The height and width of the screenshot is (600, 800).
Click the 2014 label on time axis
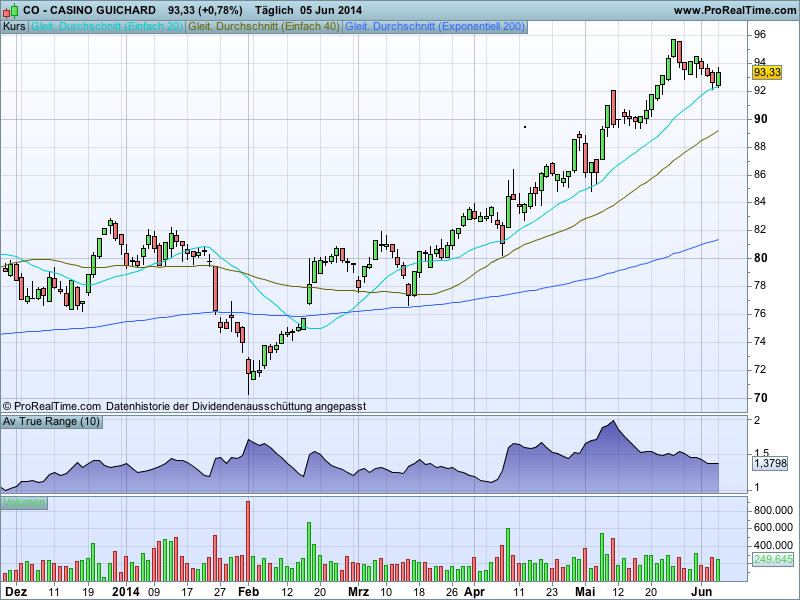pyautogui.click(x=126, y=592)
